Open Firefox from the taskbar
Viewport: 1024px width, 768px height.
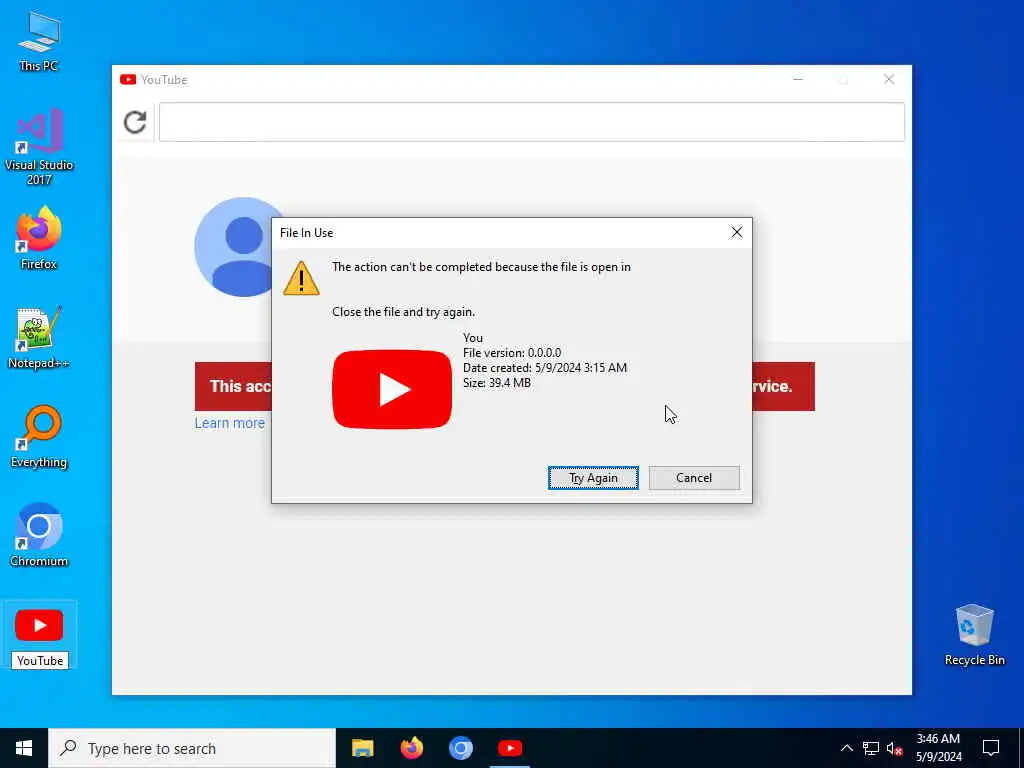[411, 748]
